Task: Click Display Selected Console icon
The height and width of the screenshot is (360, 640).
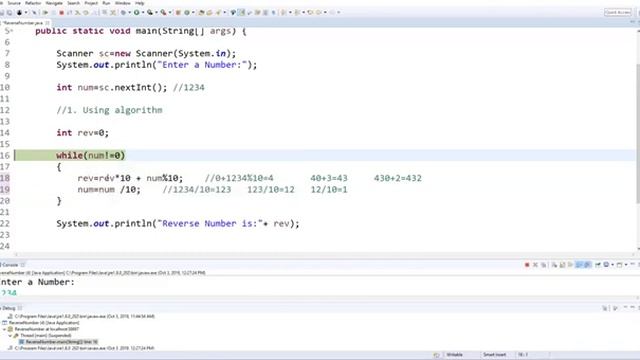Action: [606, 265]
